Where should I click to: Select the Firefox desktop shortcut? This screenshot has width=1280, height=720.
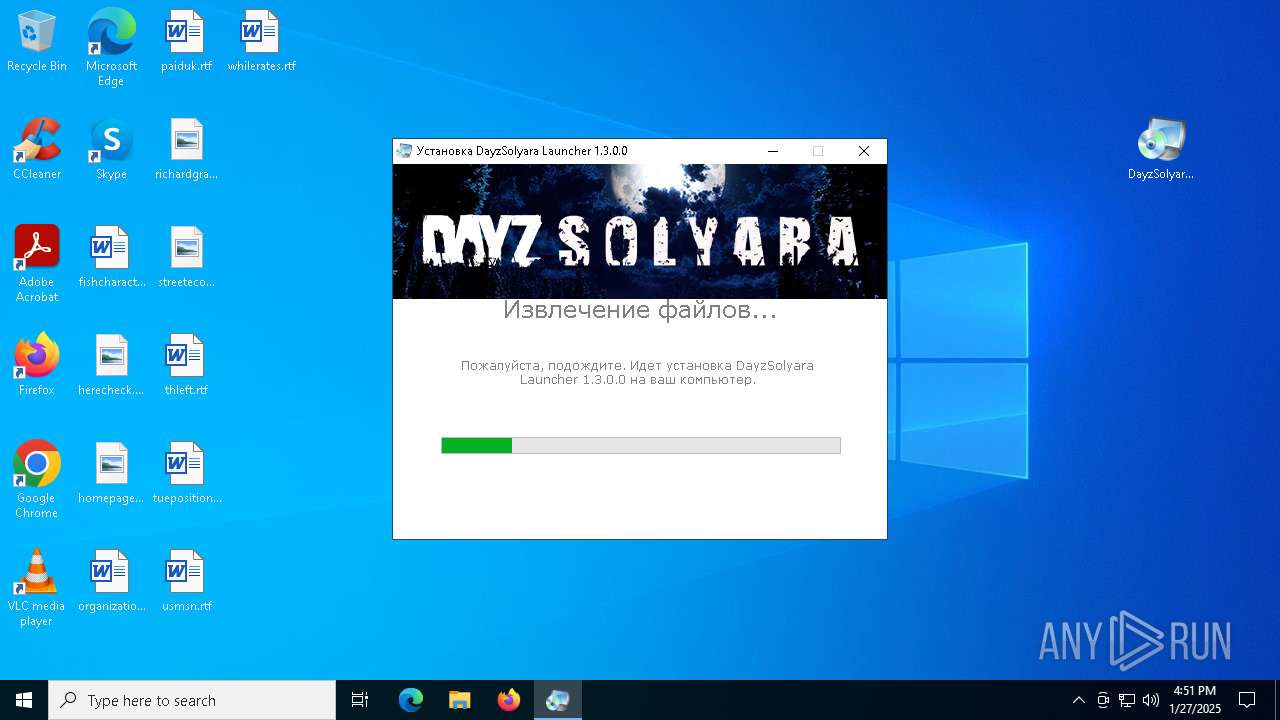(37, 366)
